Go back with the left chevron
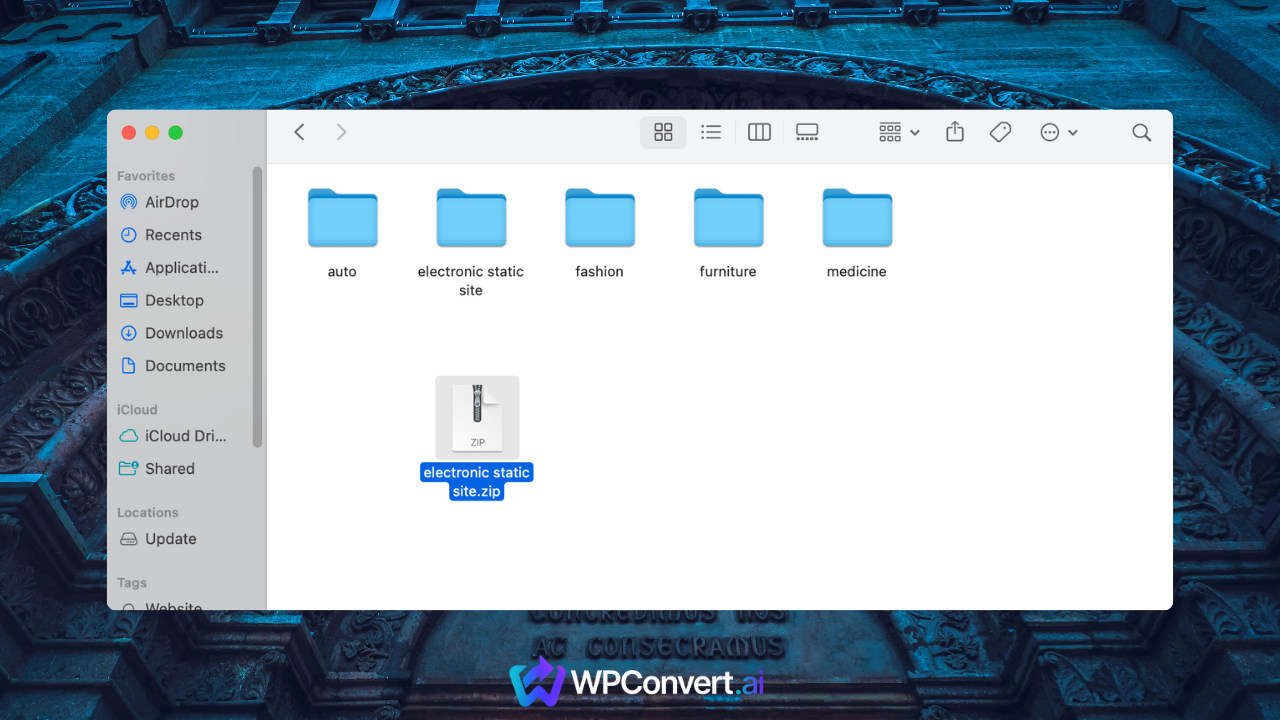The image size is (1280, 720). 299,132
